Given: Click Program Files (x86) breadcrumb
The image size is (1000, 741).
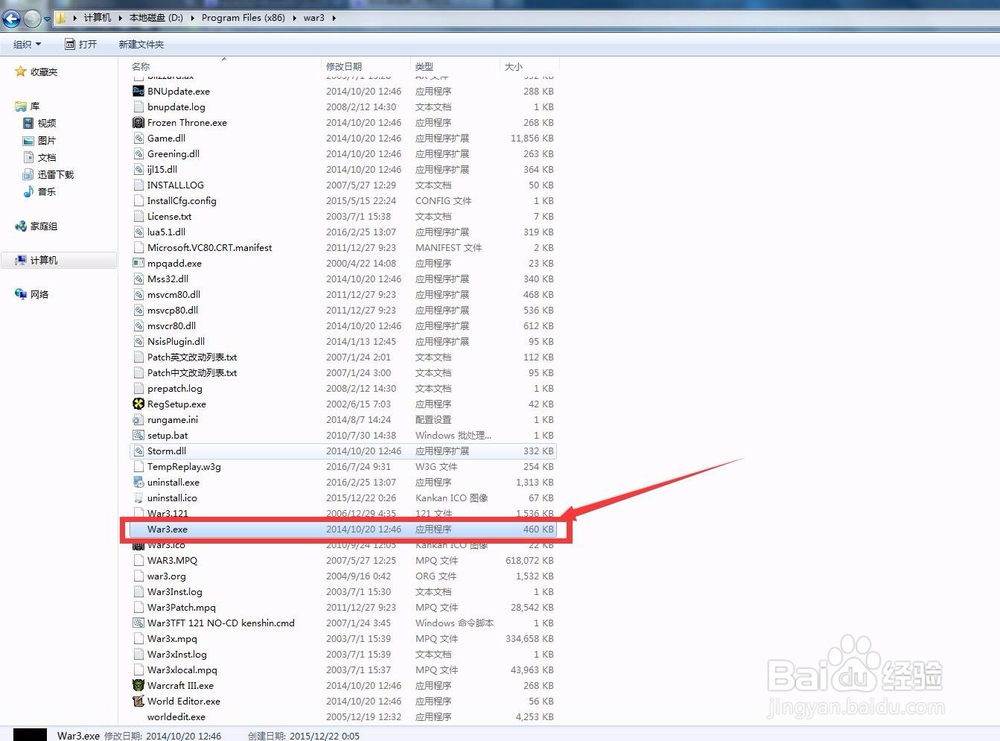Looking at the screenshot, I should point(243,18).
